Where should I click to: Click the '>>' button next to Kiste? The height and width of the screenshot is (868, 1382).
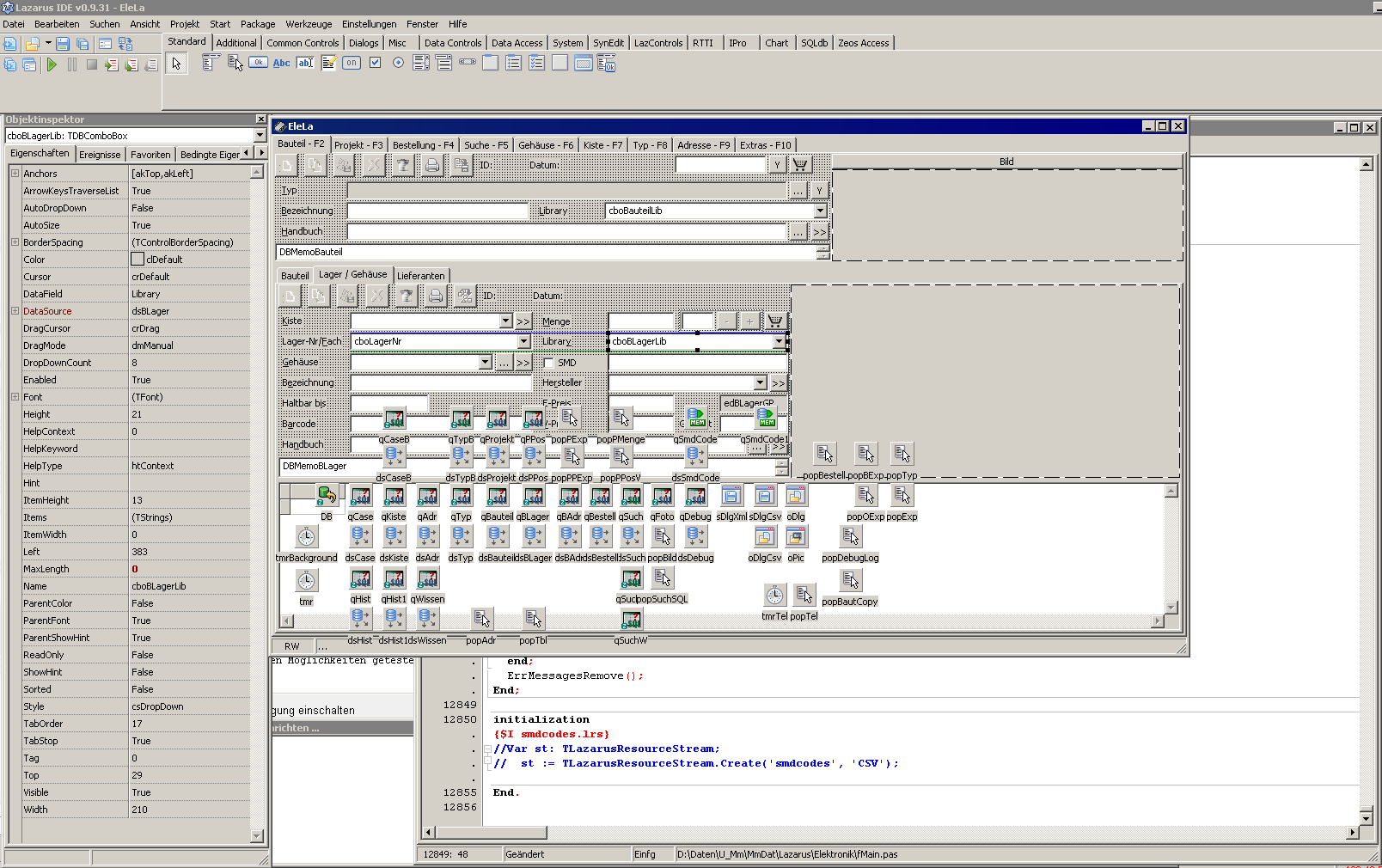click(523, 321)
